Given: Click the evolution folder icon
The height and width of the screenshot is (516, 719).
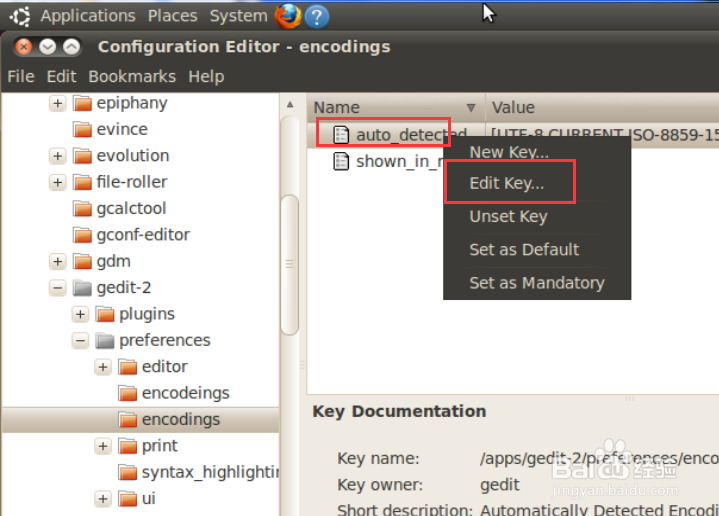Looking at the screenshot, I should coord(83,156).
